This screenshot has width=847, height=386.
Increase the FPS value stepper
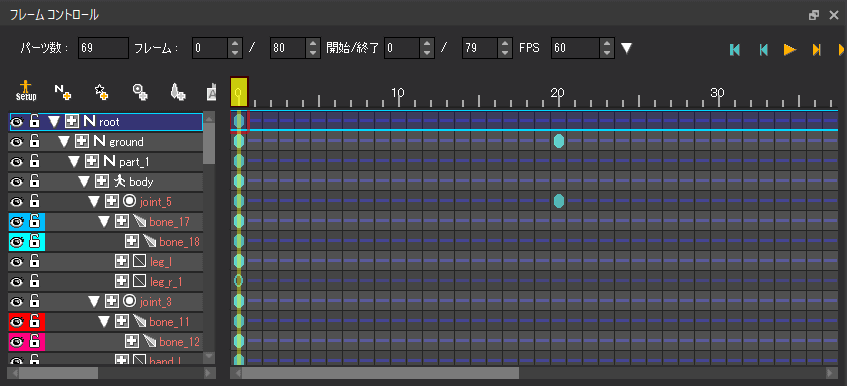click(x=608, y=43)
